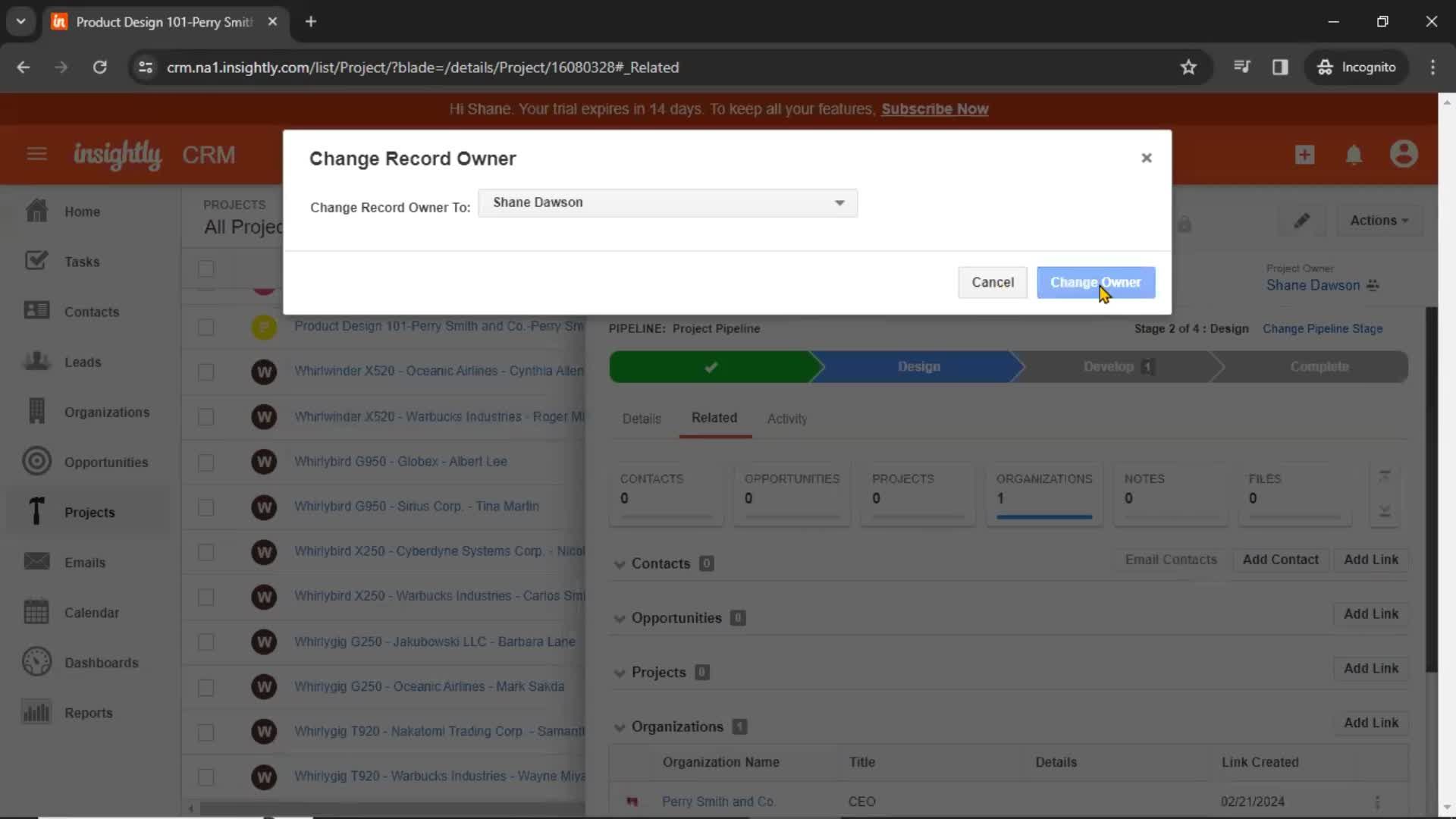Click the Subscribe Now trial upgrade link
1456x819 pixels.
tap(935, 109)
